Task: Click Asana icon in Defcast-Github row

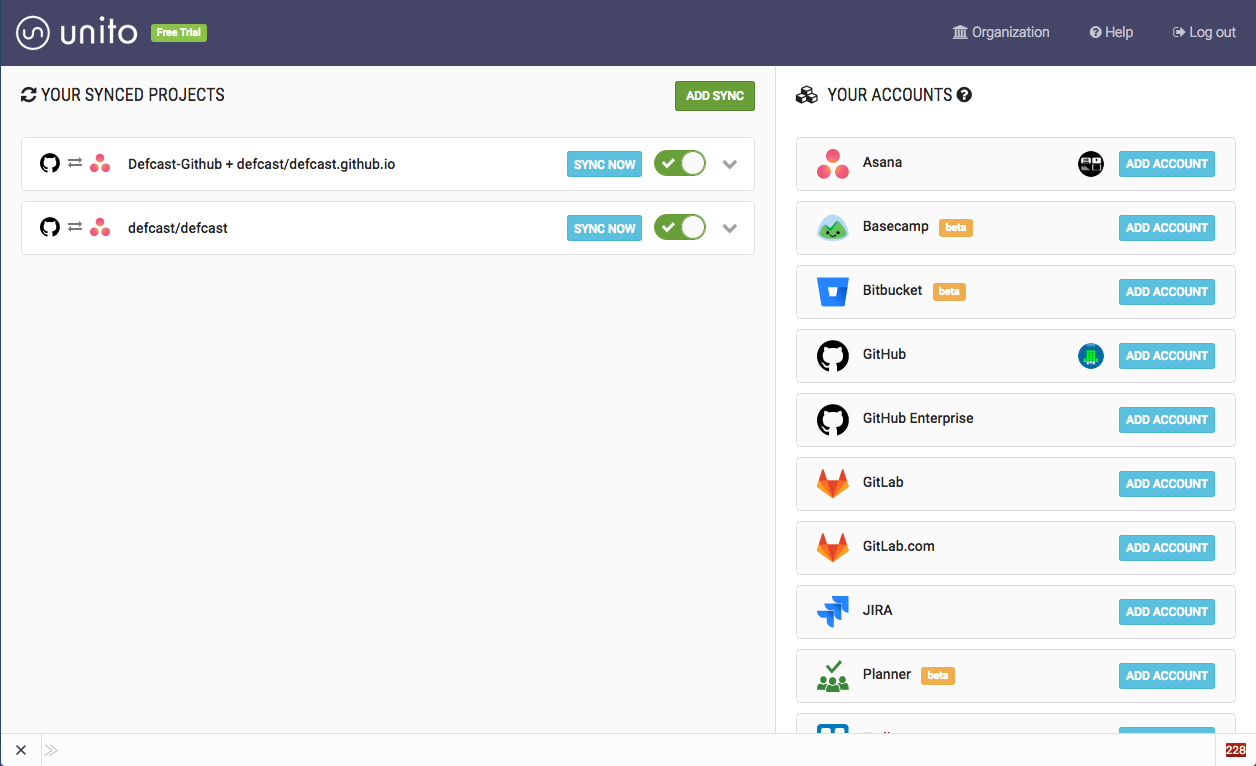Action: tap(100, 163)
